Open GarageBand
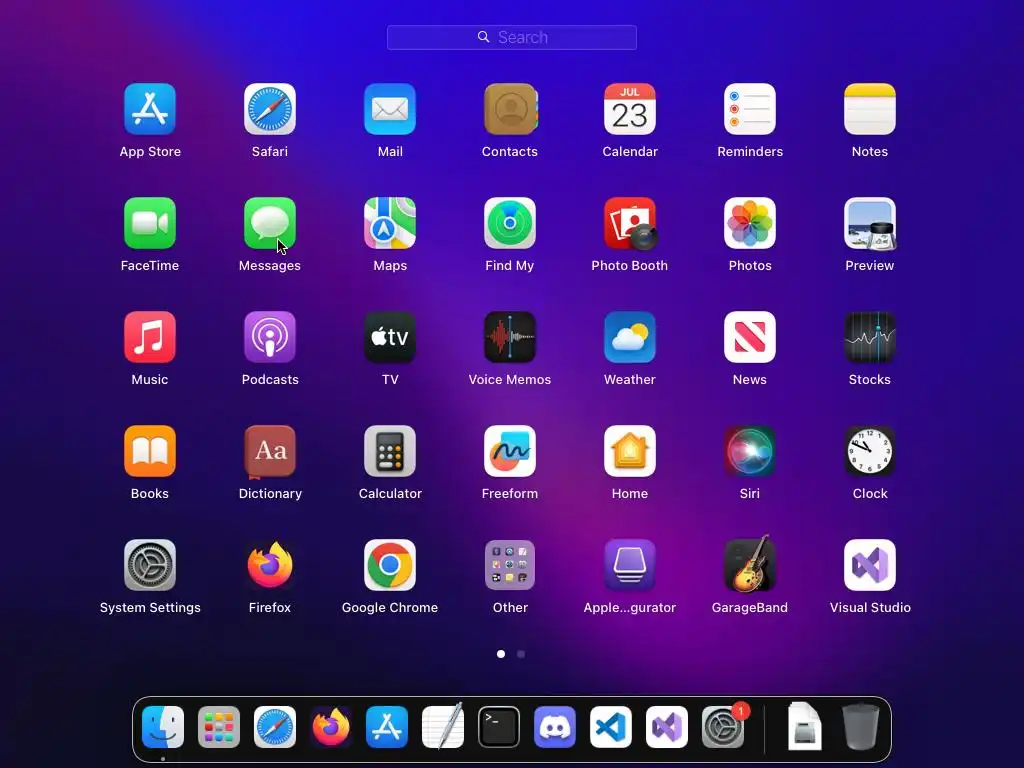Screen dimensions: 1024x768 (x=750, y=564)
